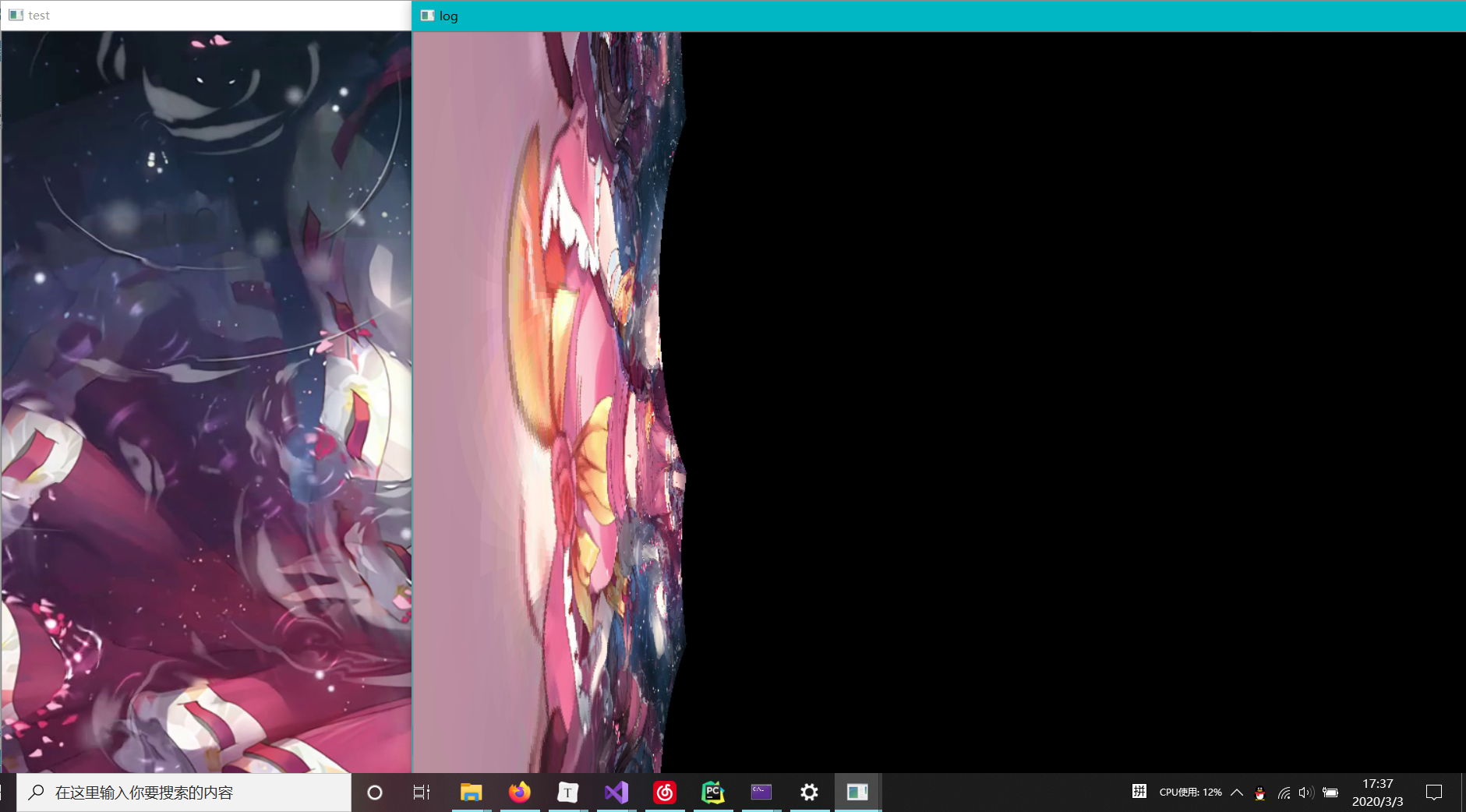This screenshot has height=812, width=1466.
Task: Click the warped image in 'log' window
Action: click(x=549, y=402)
